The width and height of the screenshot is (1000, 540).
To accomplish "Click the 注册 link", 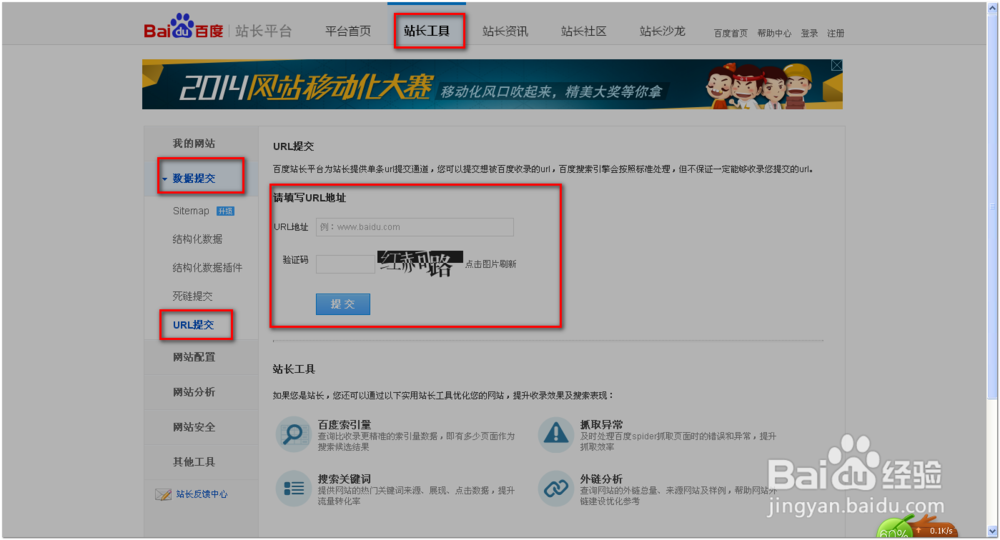I will coord(835,33).
